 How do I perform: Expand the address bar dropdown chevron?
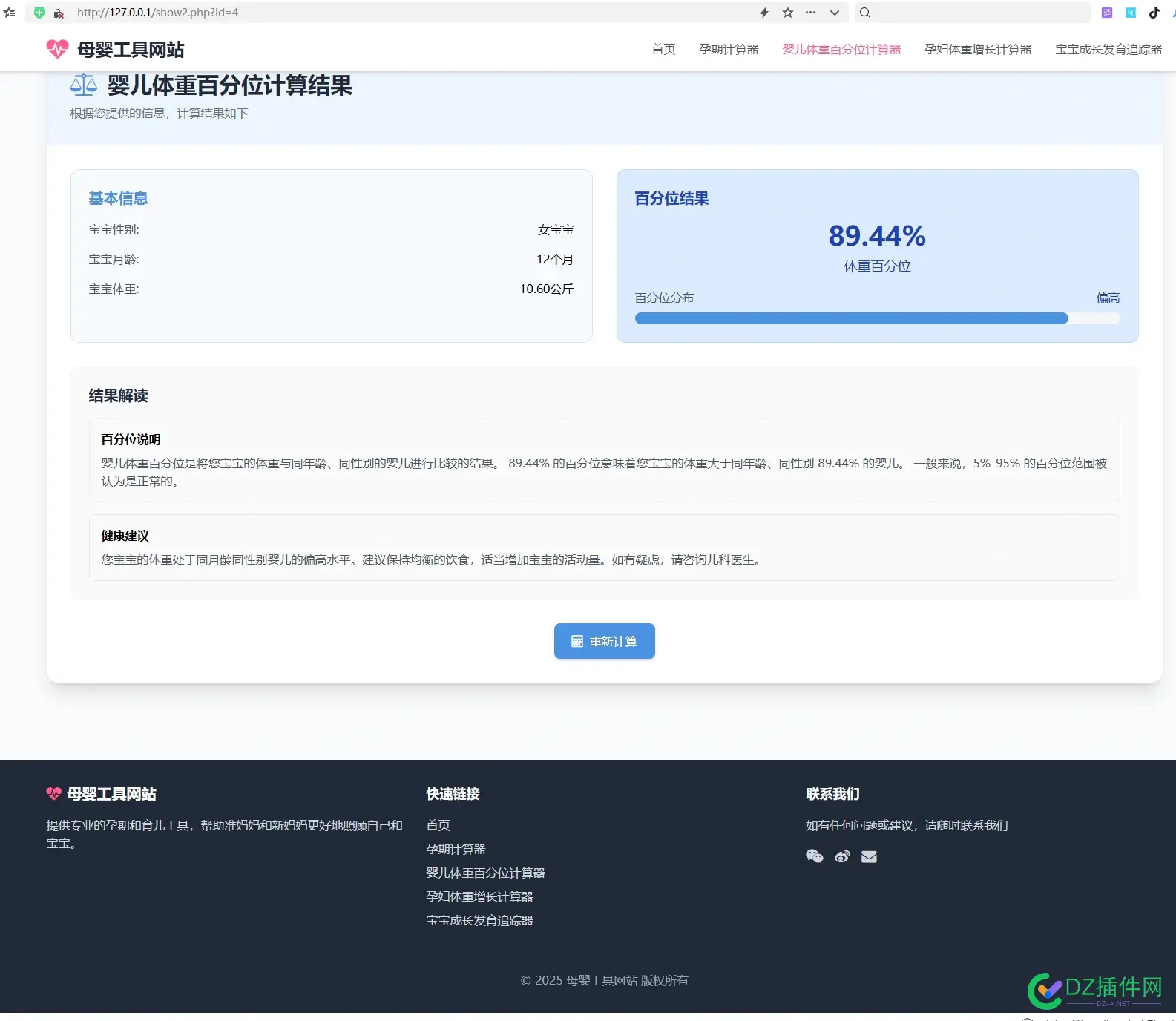[835, 13]
